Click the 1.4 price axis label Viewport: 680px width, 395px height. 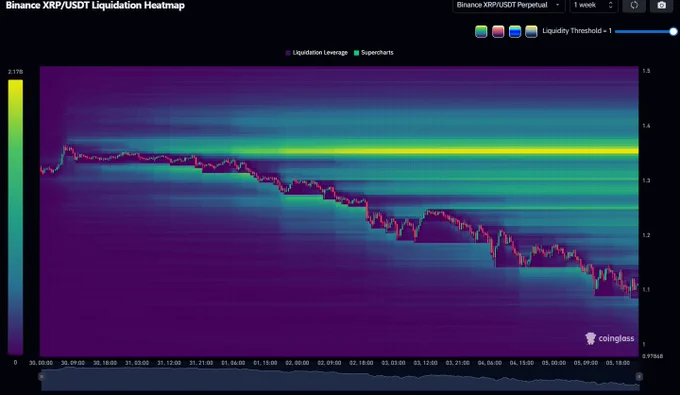(646, 126)
